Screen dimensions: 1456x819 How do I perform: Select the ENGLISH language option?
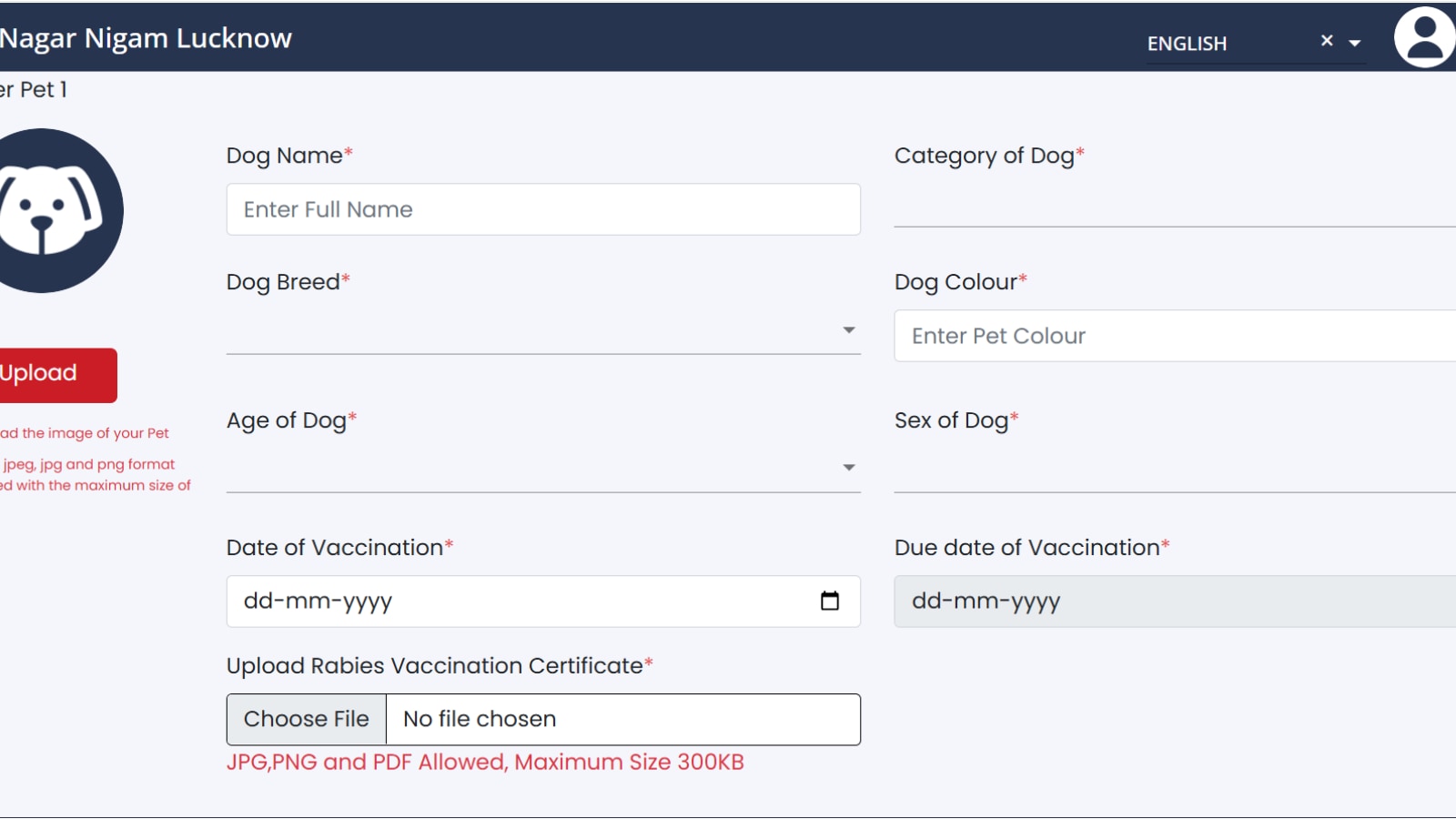tap(1187, 44)
